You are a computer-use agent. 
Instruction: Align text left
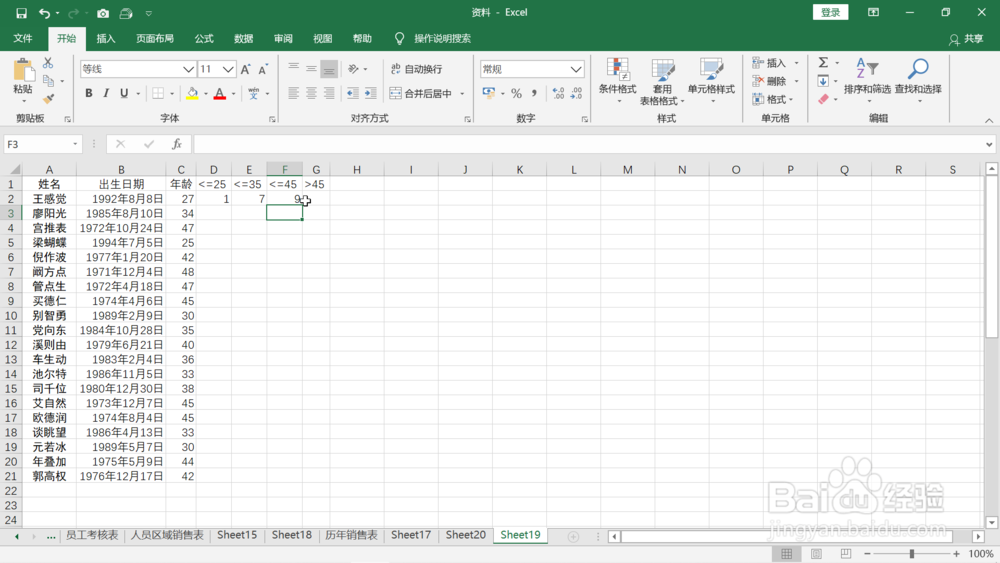click(x=293, y=94)
